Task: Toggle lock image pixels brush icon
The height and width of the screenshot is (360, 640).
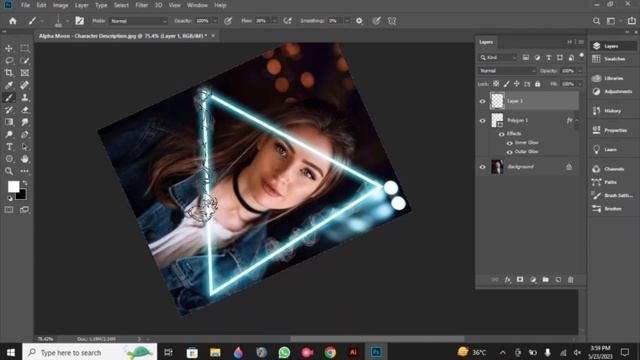Action: pos(506,84)
